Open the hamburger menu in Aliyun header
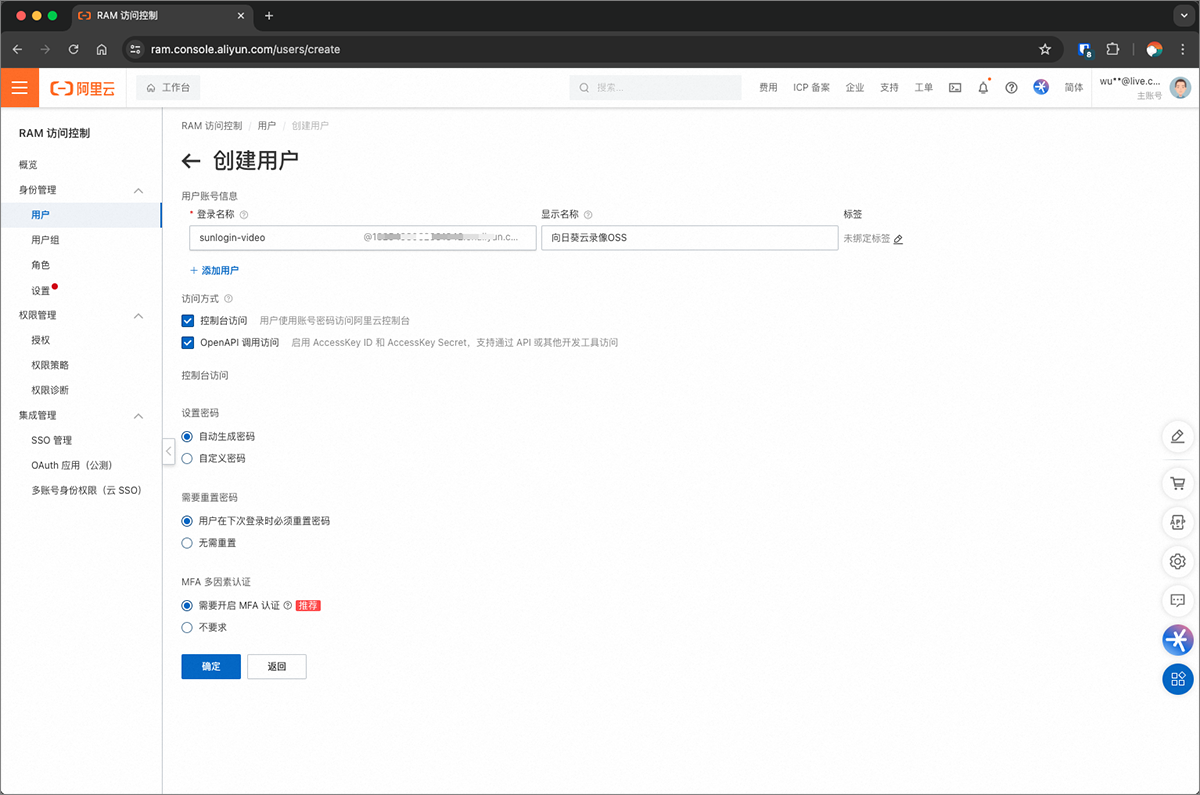Viewport: 1200px width, 795px height. tap(19, 88)
